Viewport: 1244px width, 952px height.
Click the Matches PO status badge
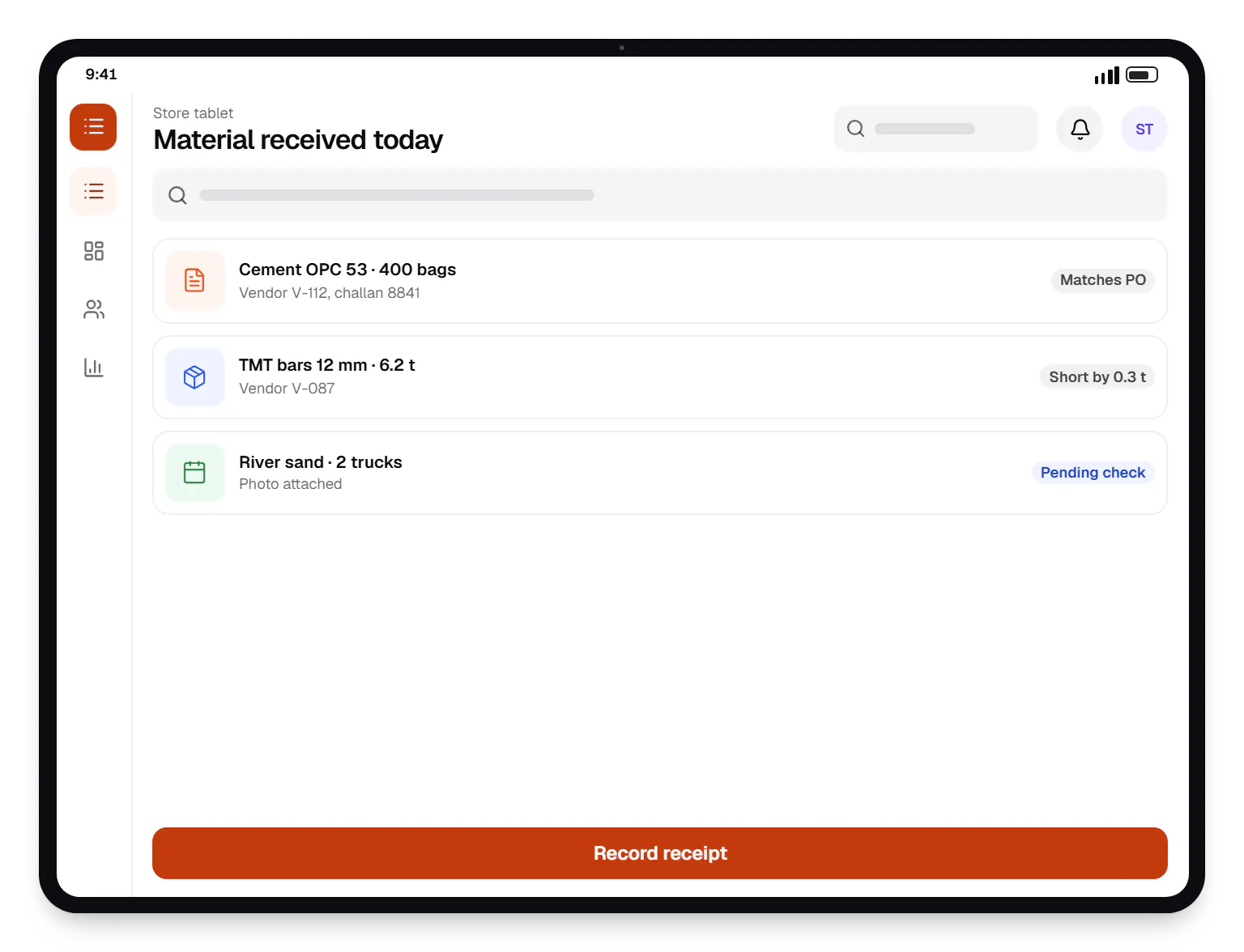tap(1102, 280)
